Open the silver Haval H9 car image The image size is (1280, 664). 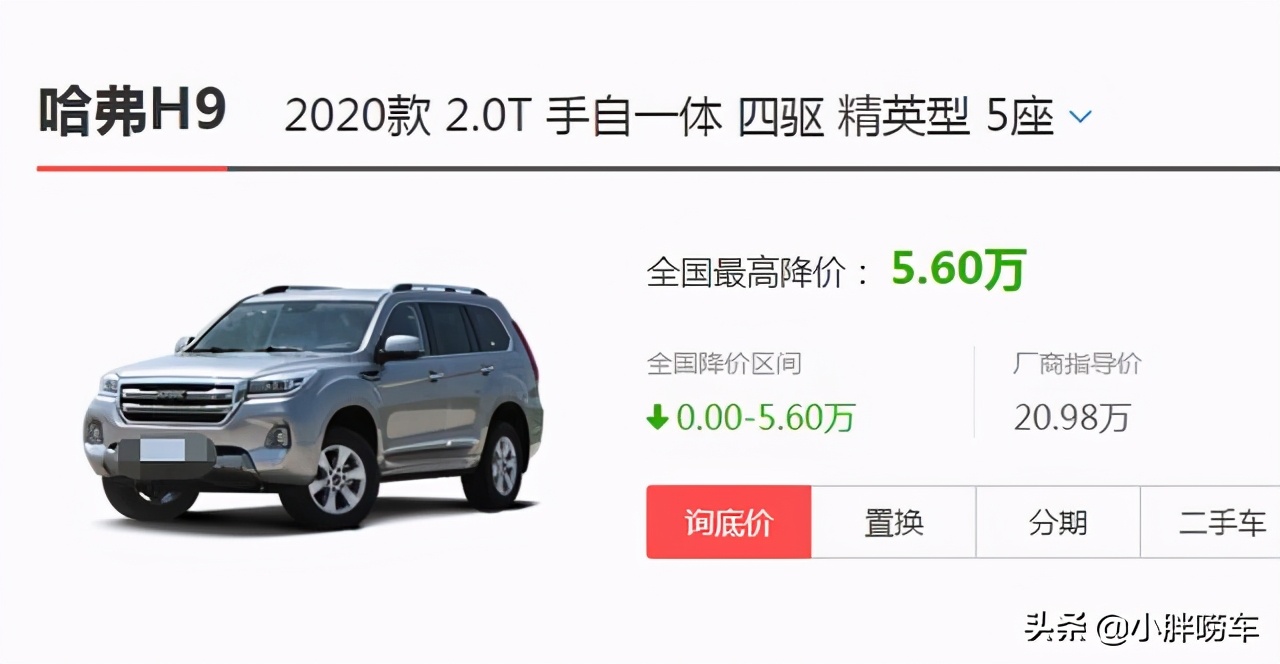pos(313,404)
